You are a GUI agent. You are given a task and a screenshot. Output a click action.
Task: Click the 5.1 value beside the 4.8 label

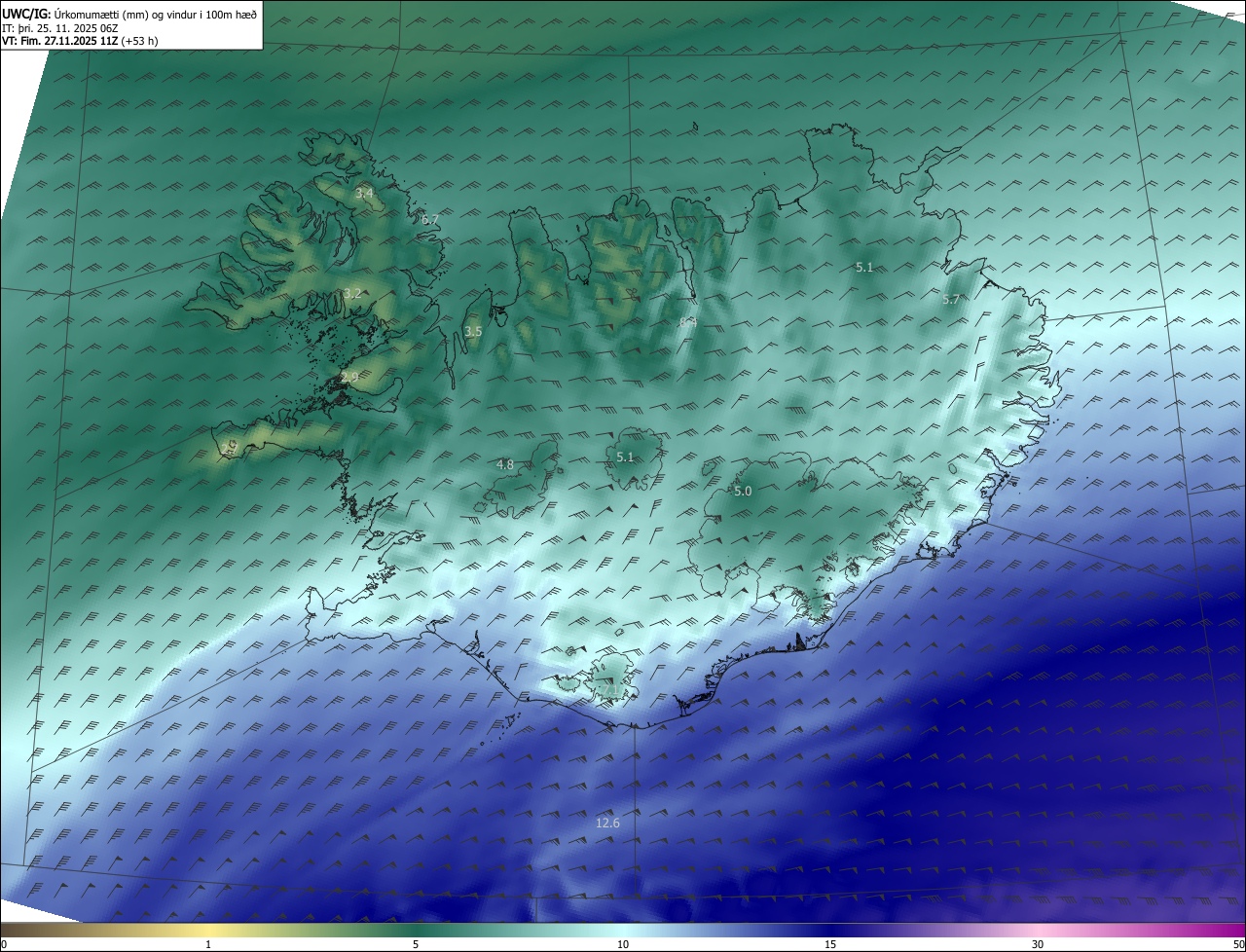point(625,458)
